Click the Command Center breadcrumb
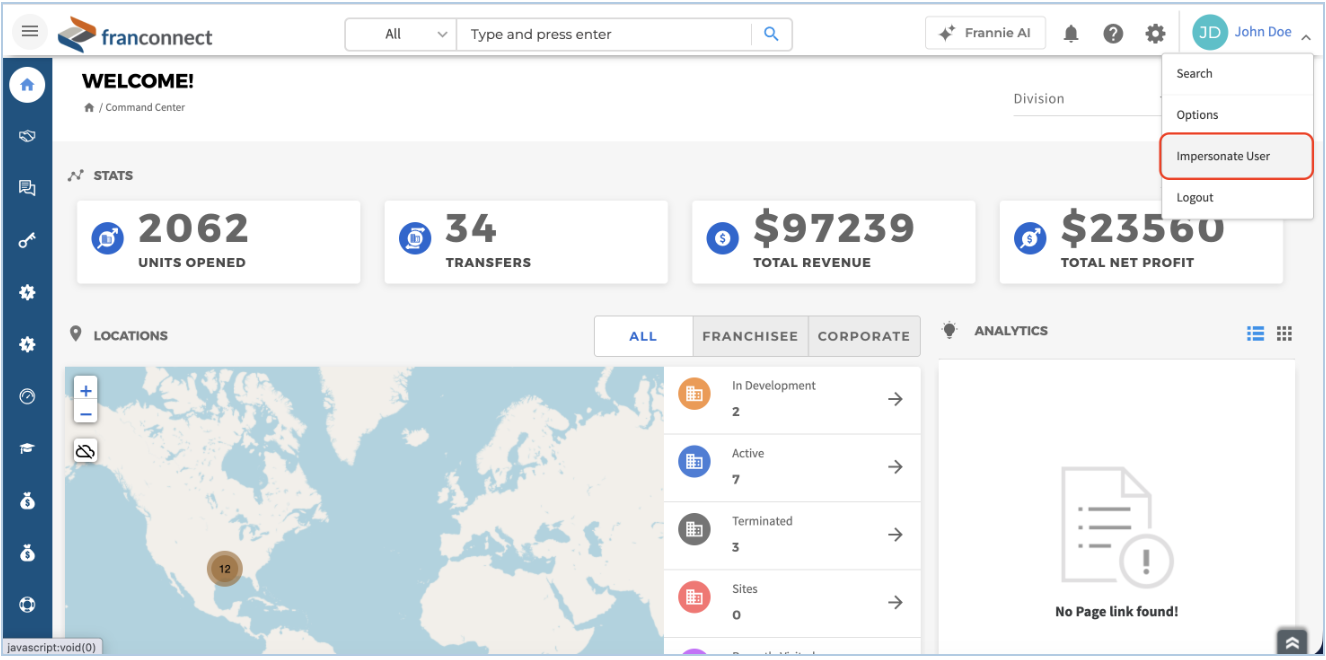 (x=145, y=107)
